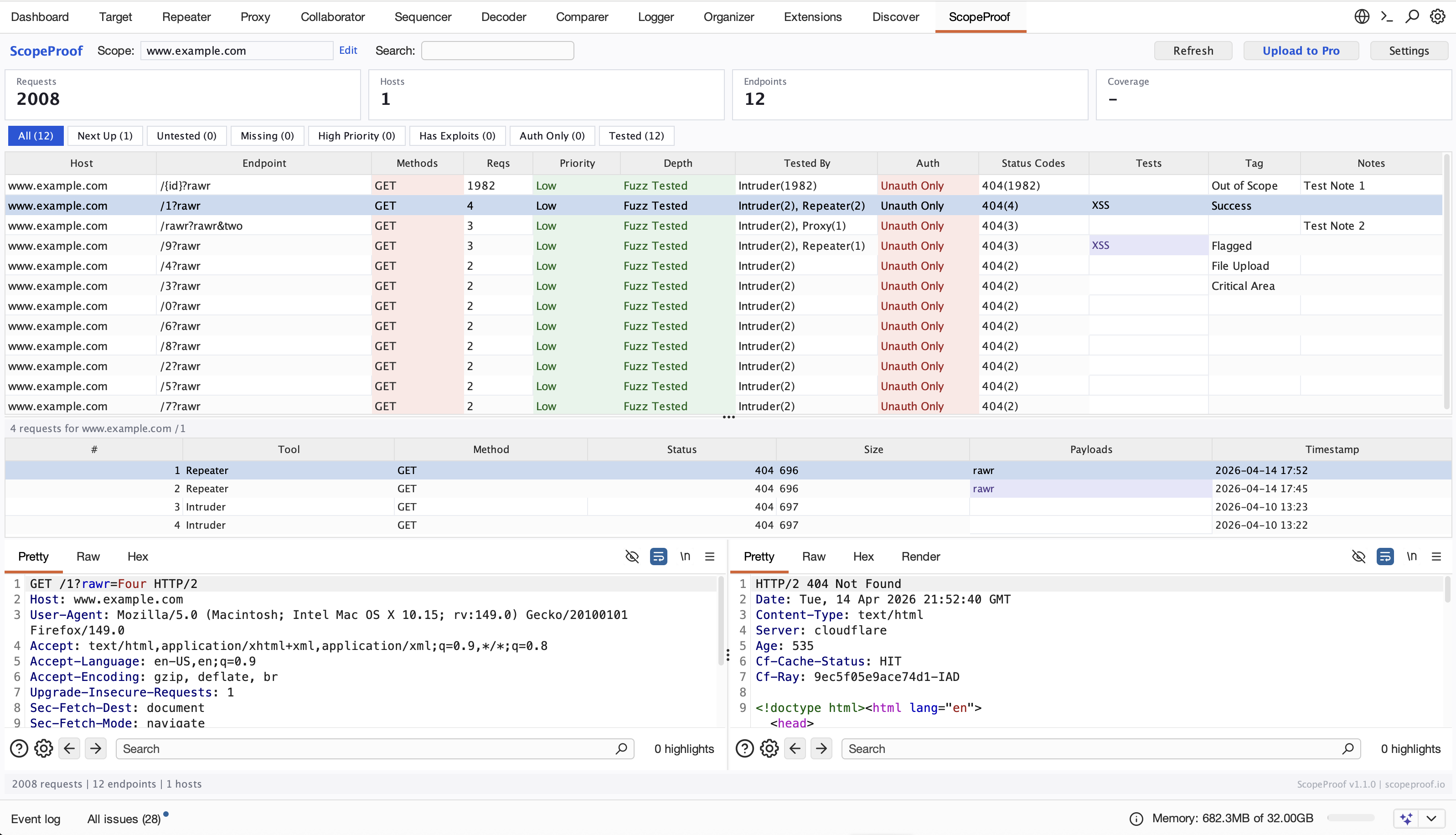This screenshot has height=835, width=1456.
Task: Switch to the Extensions tab
Action: click(813, 16)
